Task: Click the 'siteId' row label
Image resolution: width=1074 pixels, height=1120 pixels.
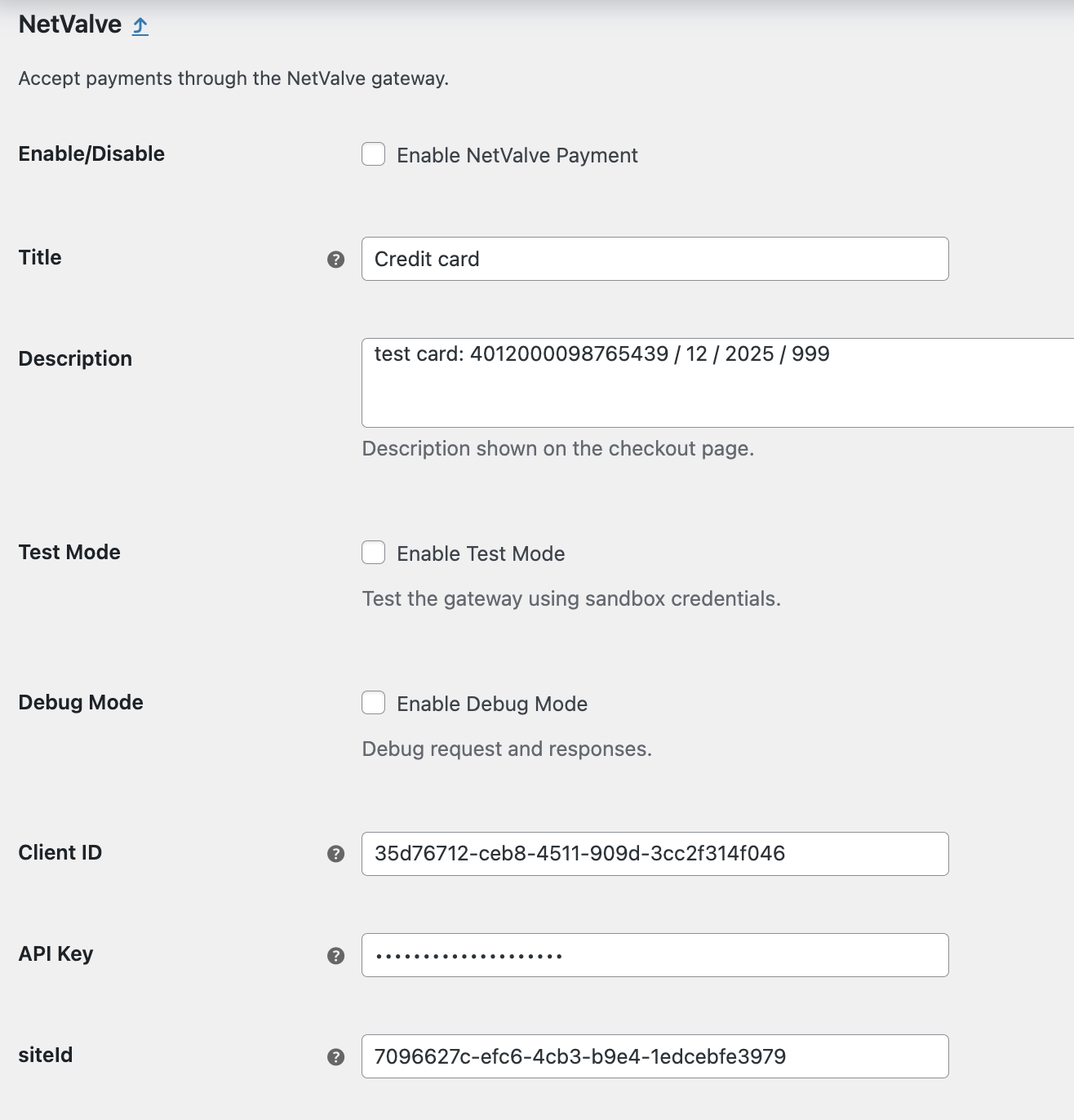Action: [46, 1055]
